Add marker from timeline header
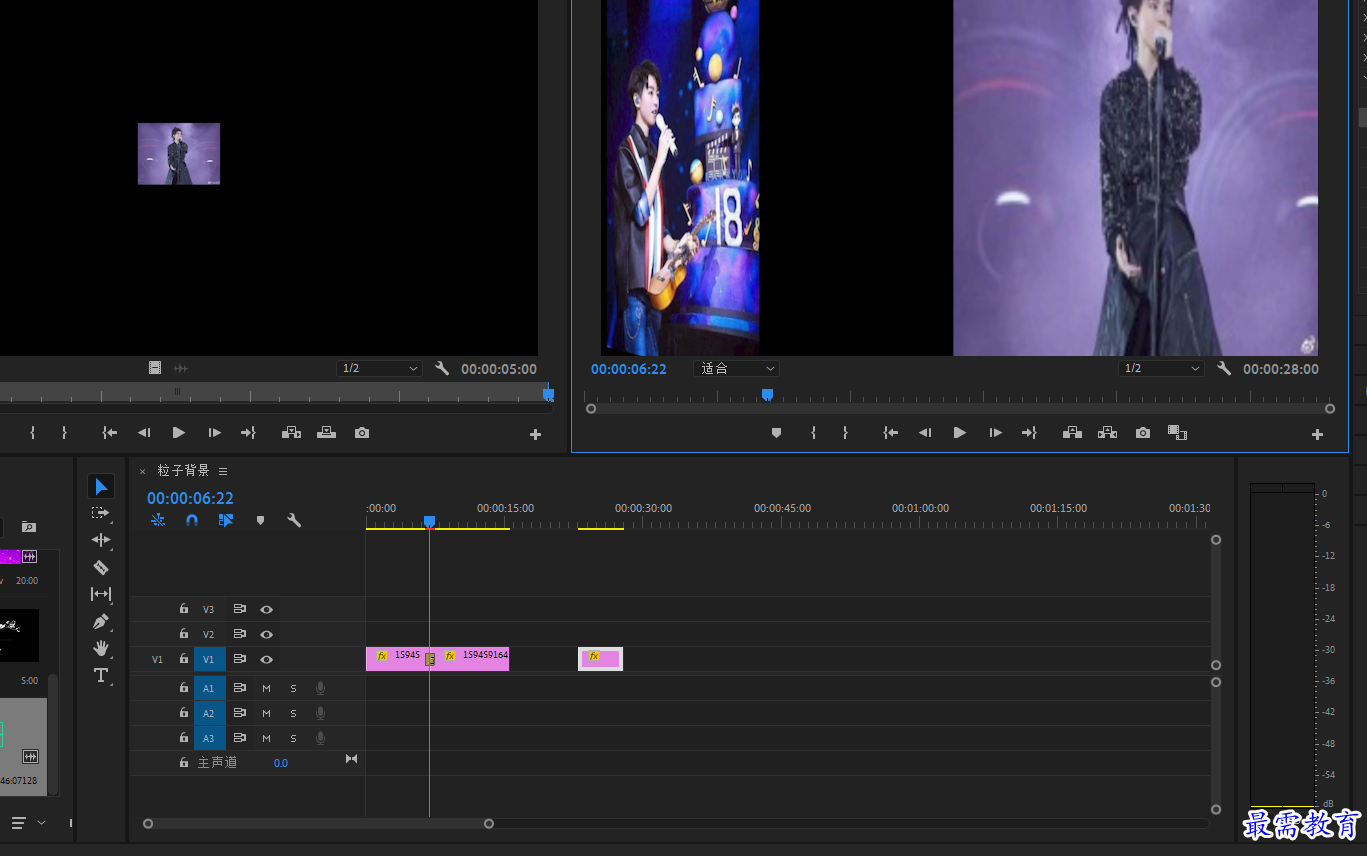Image resolution: width=1367 pixels, height=856 pixels. 260,520
